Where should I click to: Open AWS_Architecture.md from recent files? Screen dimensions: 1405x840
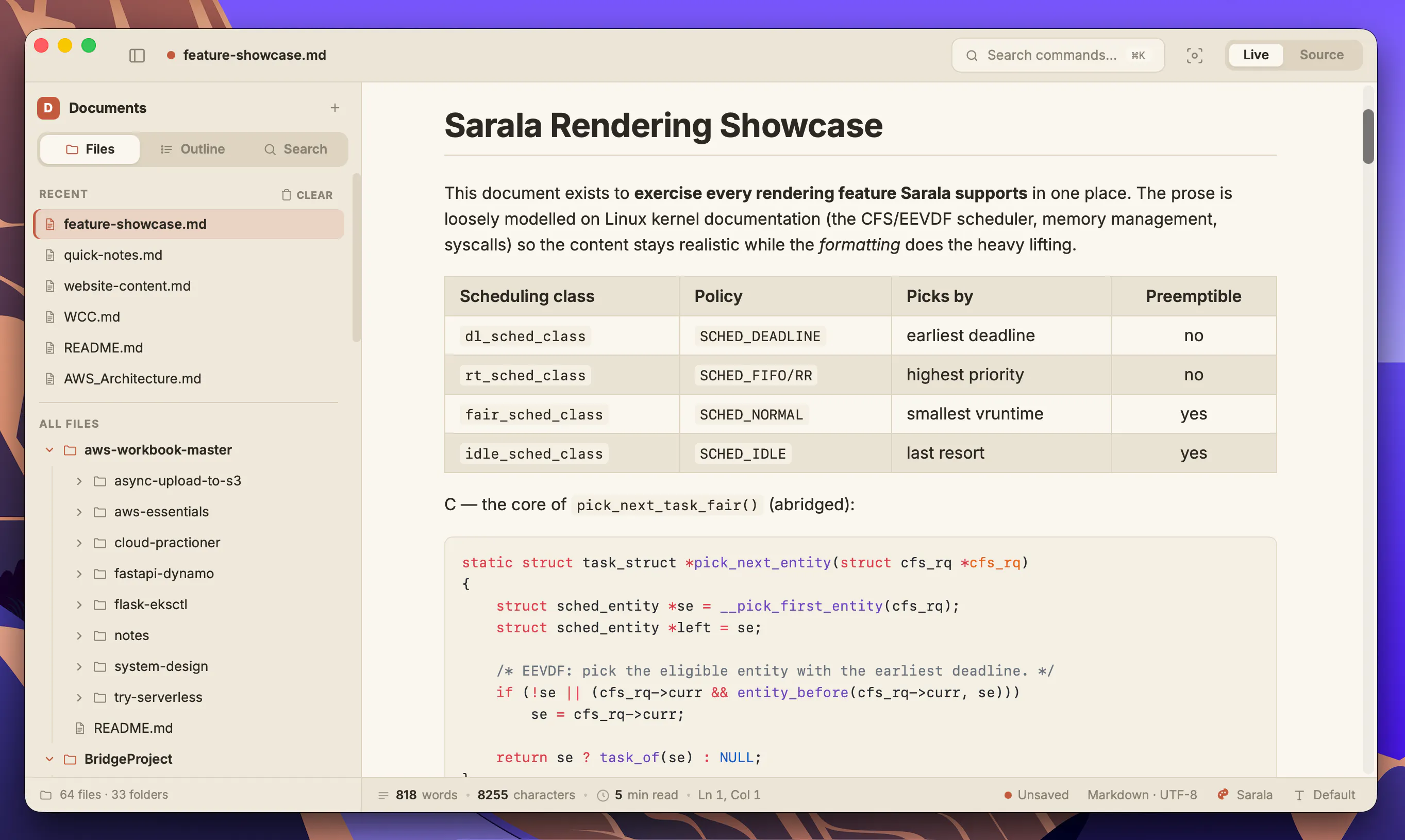(x=189, y=379)
